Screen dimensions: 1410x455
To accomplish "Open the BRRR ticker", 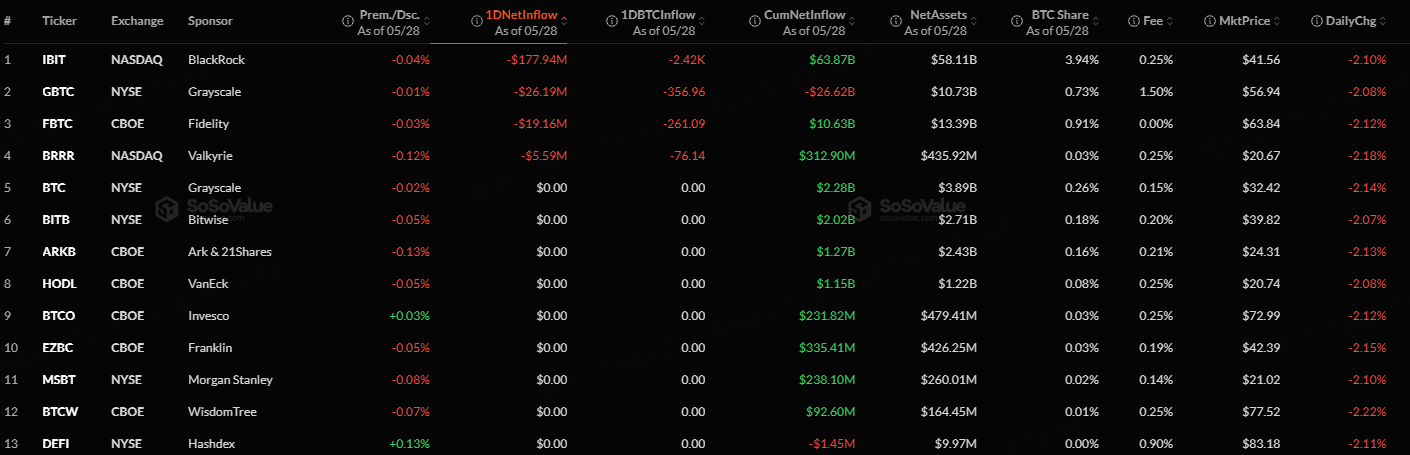I will click(58, 156).
